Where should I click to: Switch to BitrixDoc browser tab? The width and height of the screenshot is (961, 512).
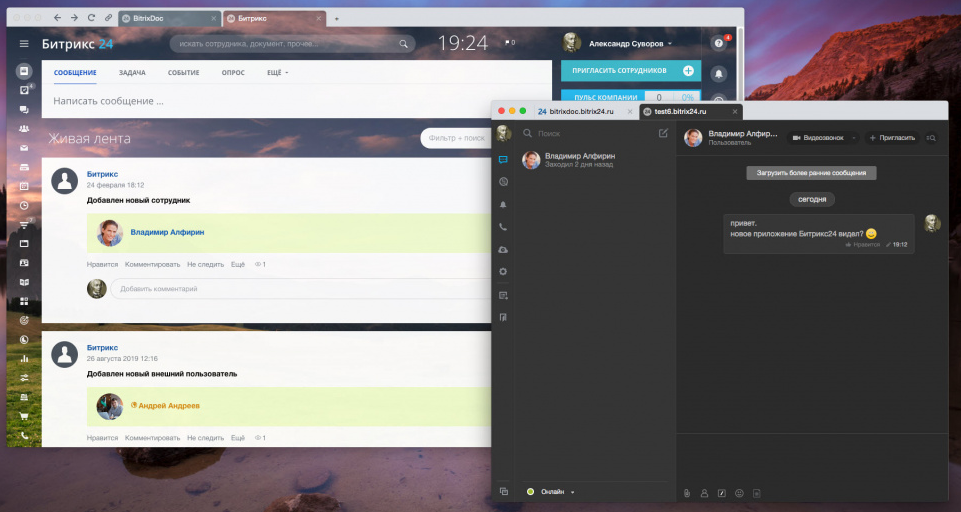coord(169,18)
